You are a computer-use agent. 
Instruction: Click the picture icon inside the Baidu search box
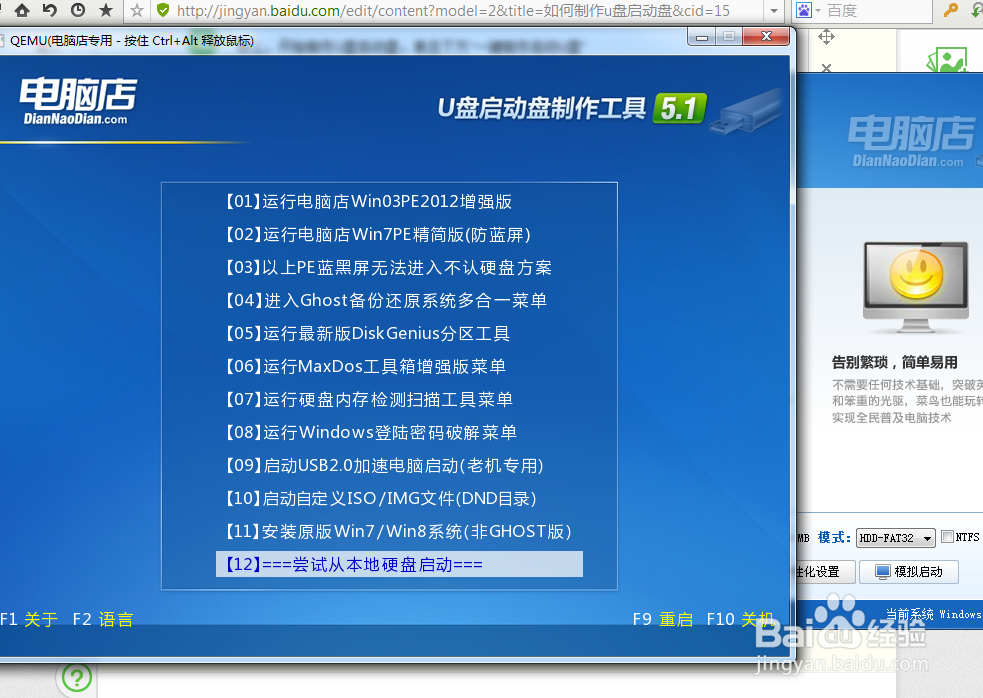pos(805,13)
